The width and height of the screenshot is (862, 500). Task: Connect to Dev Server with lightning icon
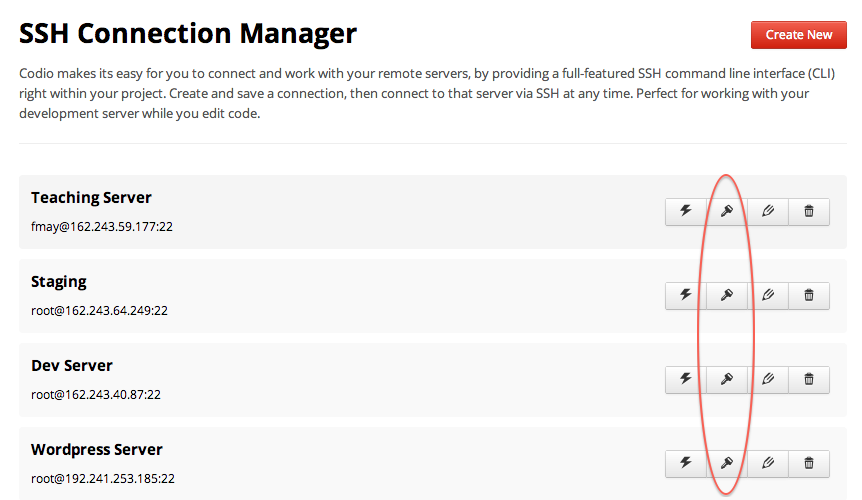[686, 380]
